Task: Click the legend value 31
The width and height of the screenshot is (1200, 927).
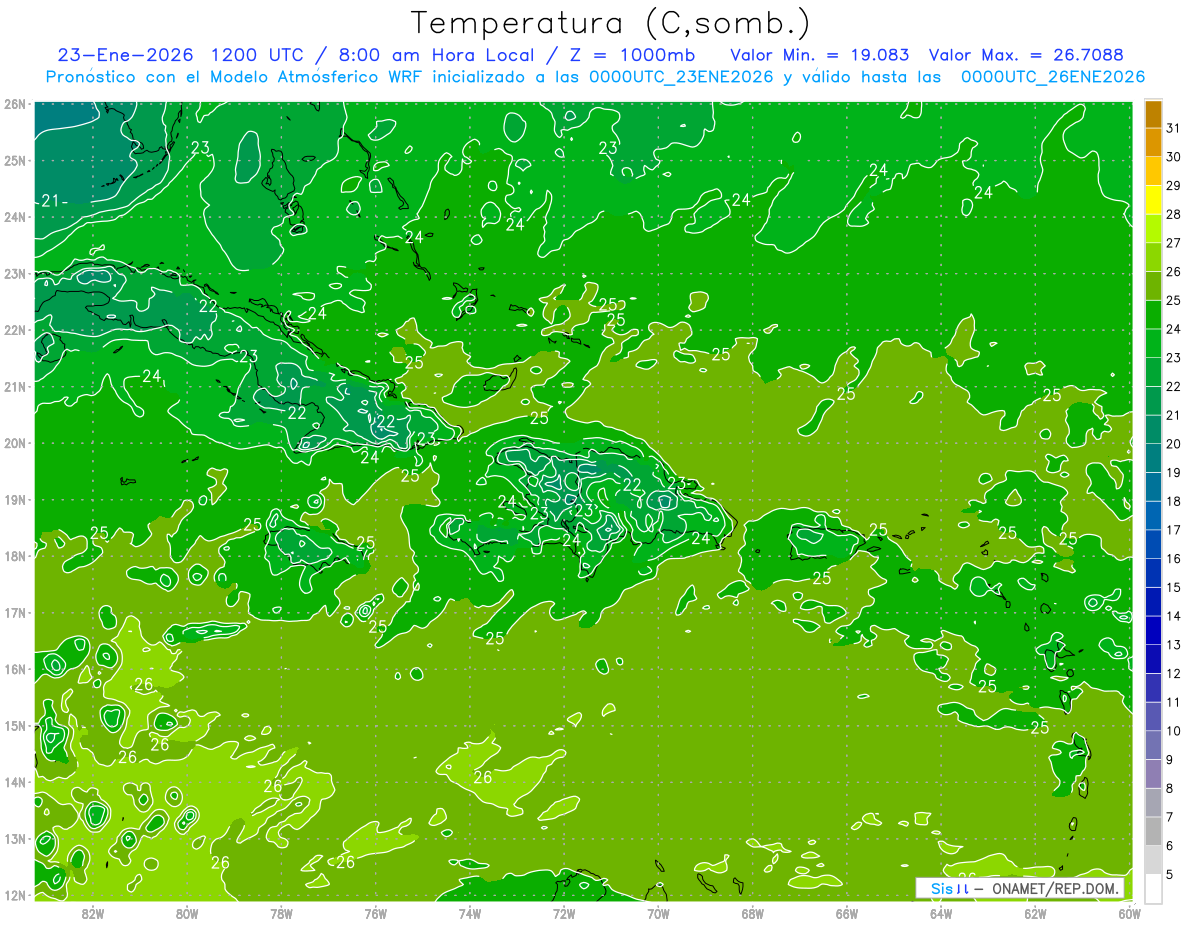Action: 1173,128
